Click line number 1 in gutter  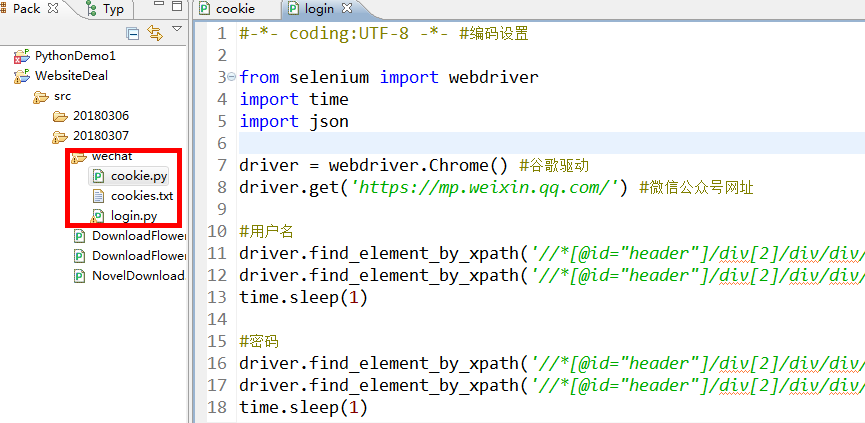(221, 34)
